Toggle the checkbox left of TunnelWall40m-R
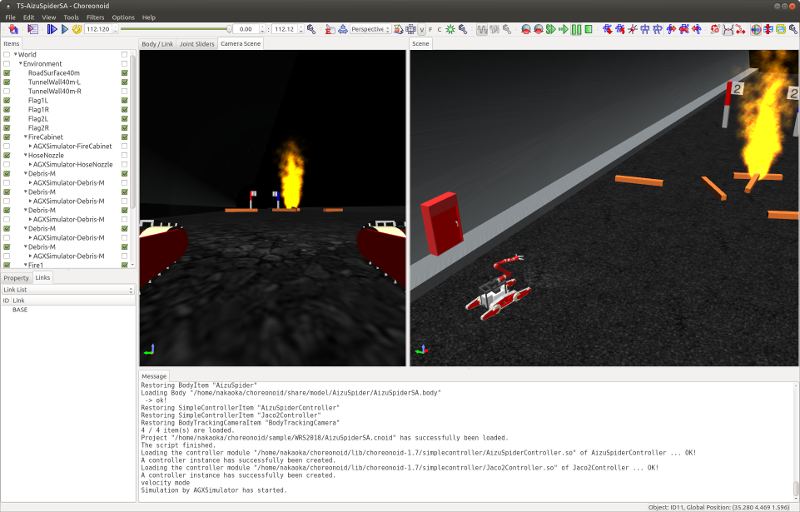800x512 pixels. point(7,91)
